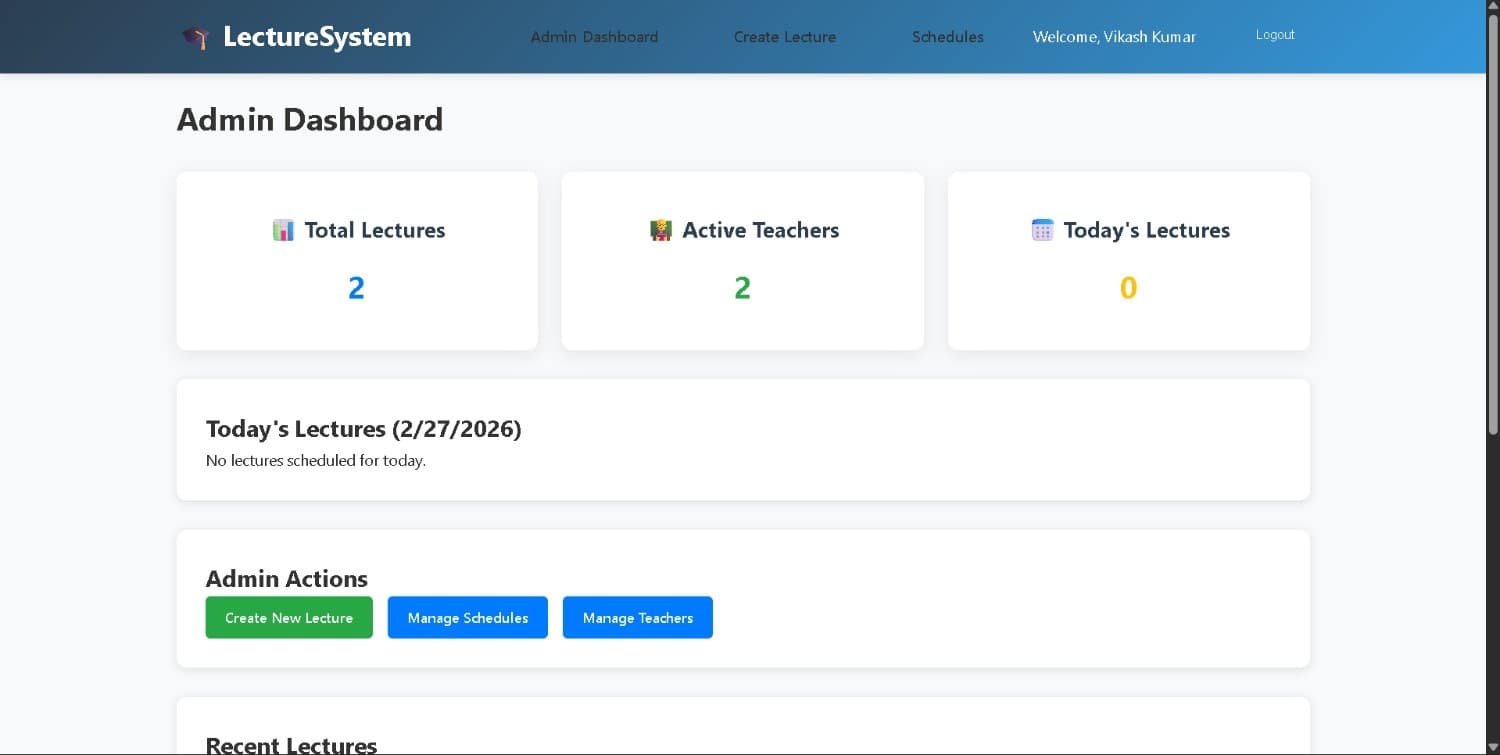This screenshot has height=755, width=1500.
Task: Click the teacher icon beside Active Teachers
Action: pyautogui.click(x=660, y=230)
